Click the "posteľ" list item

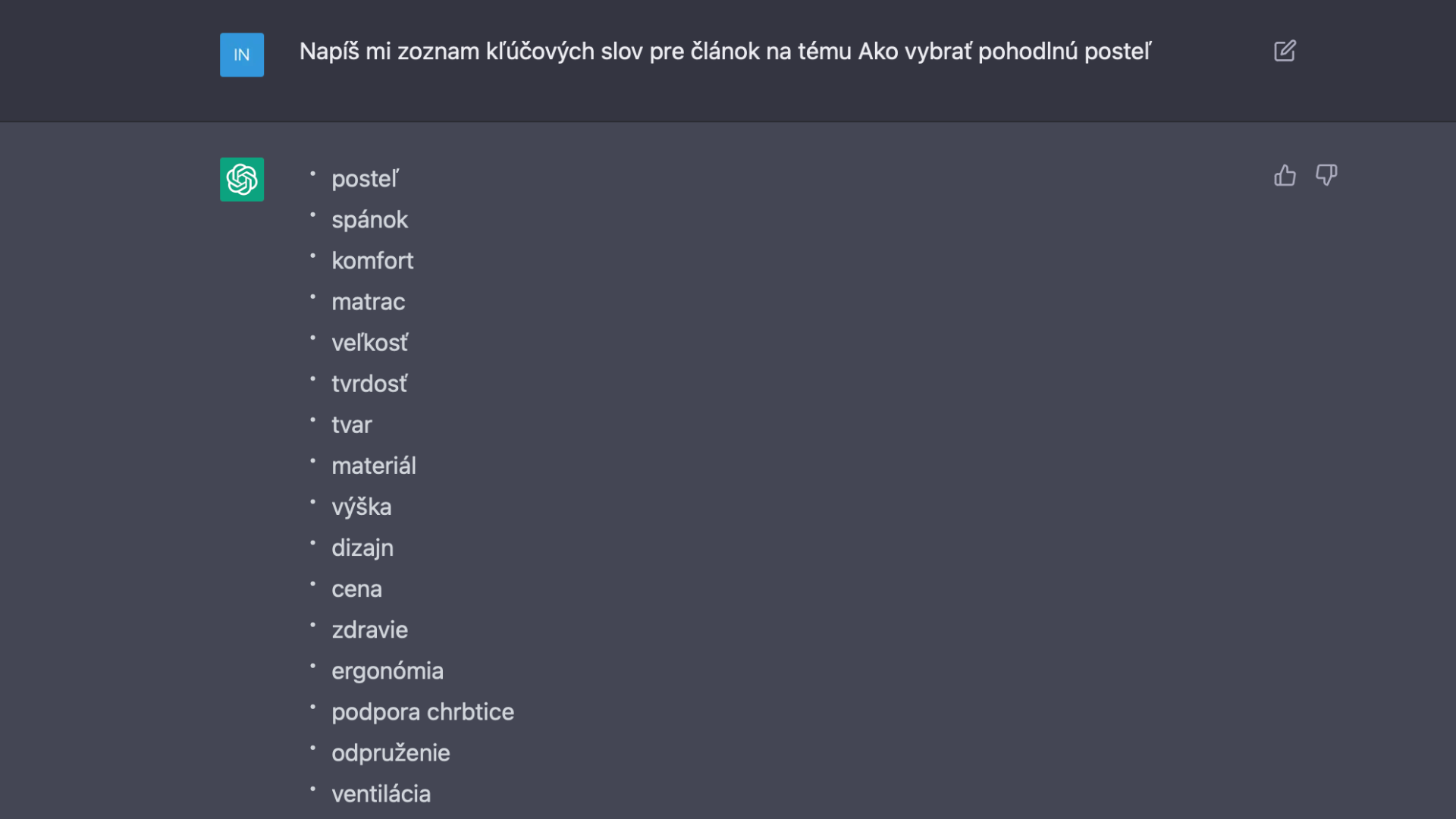365,179
